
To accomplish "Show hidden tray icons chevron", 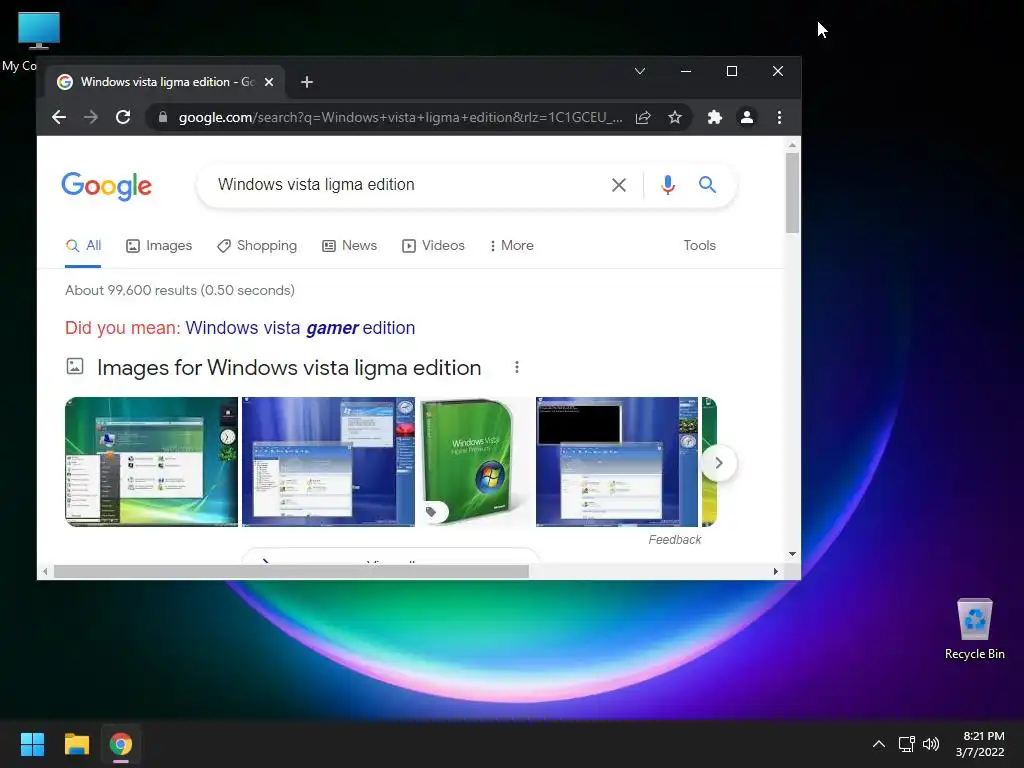I will tap(879, 744).
